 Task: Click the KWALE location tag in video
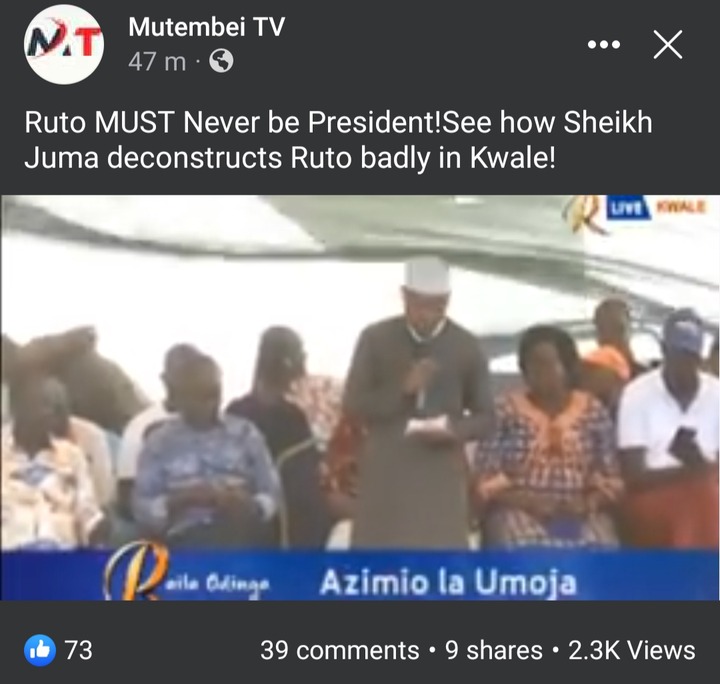[x=681, y=207]
